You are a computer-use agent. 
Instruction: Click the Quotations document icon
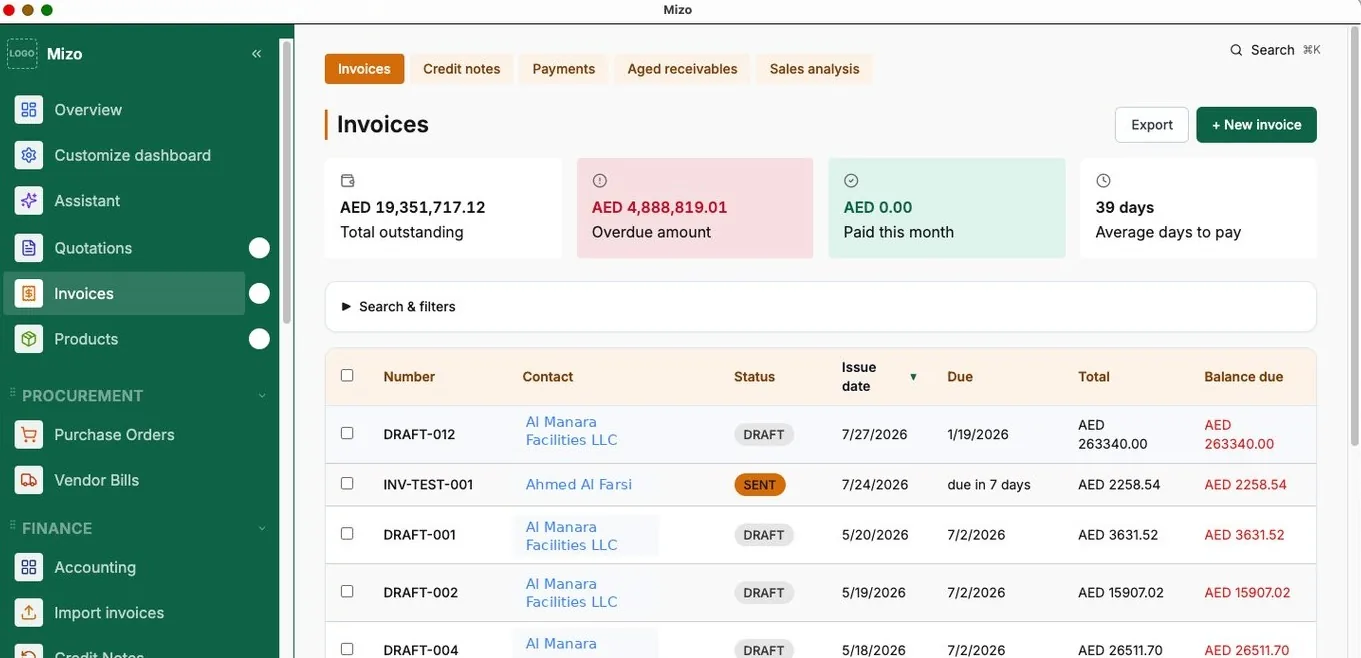tap(29, 248)
